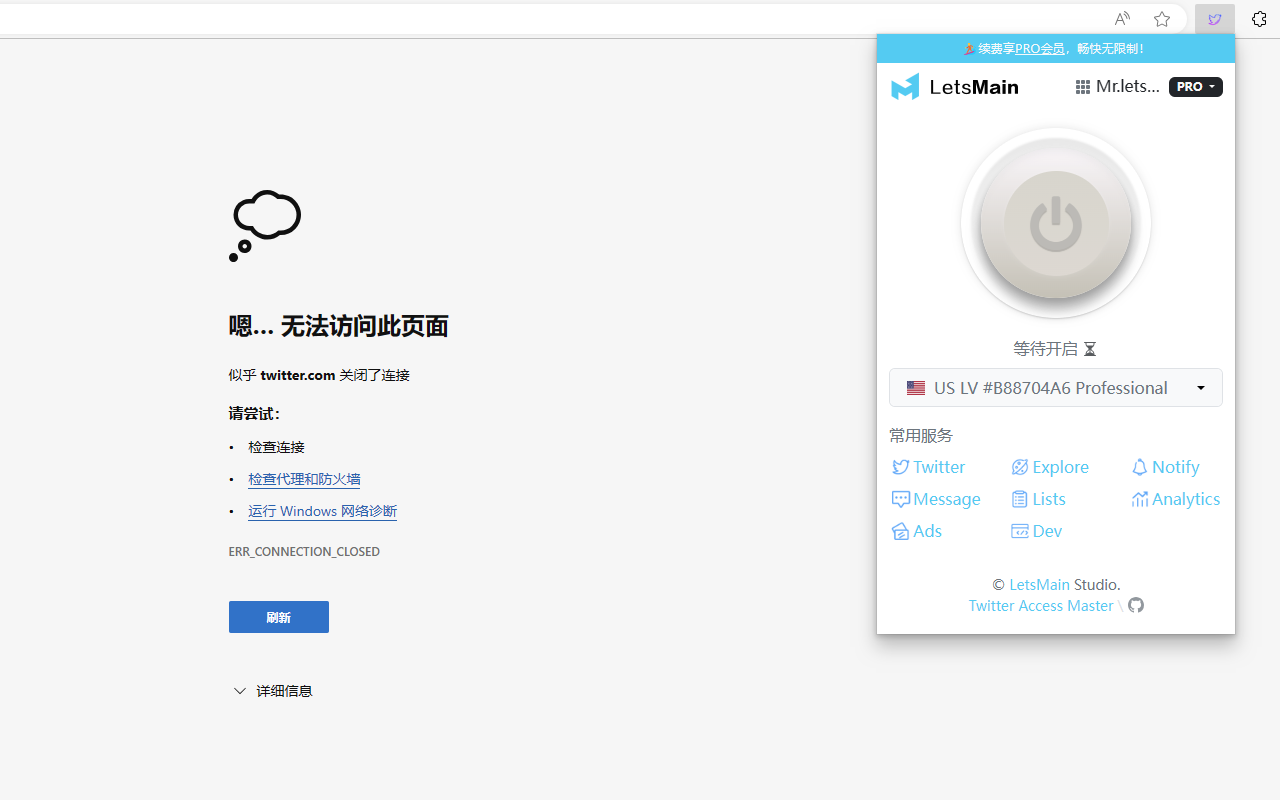Click the PRO会员 renewal link in the banner

[1040, 48]
